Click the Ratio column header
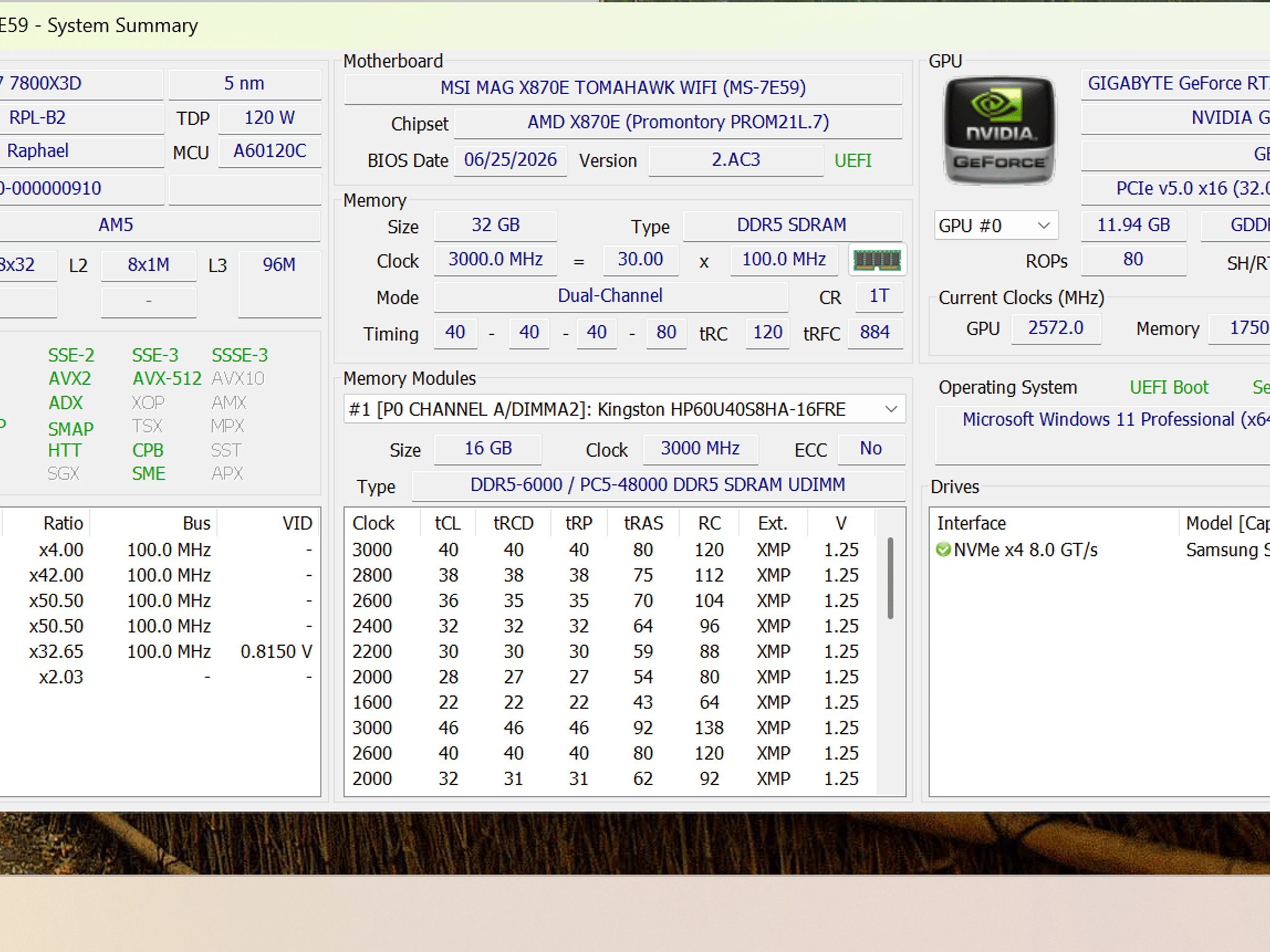The image size is (1270, 952). pos(47,524)
